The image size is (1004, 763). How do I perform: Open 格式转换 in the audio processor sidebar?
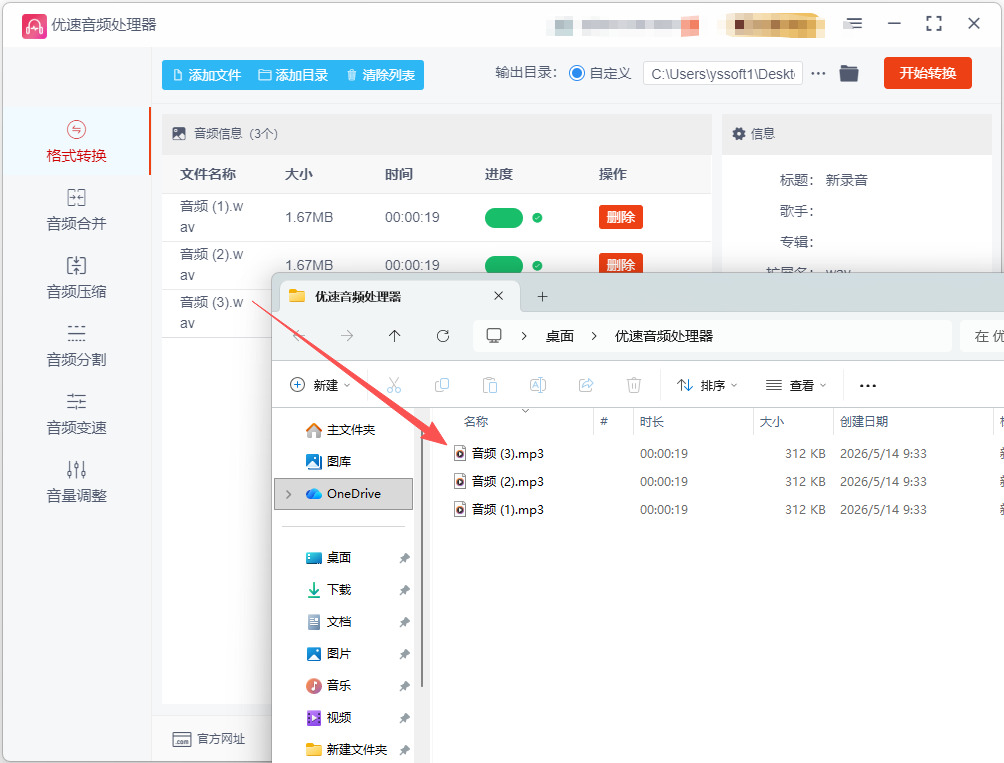point(76,142)
